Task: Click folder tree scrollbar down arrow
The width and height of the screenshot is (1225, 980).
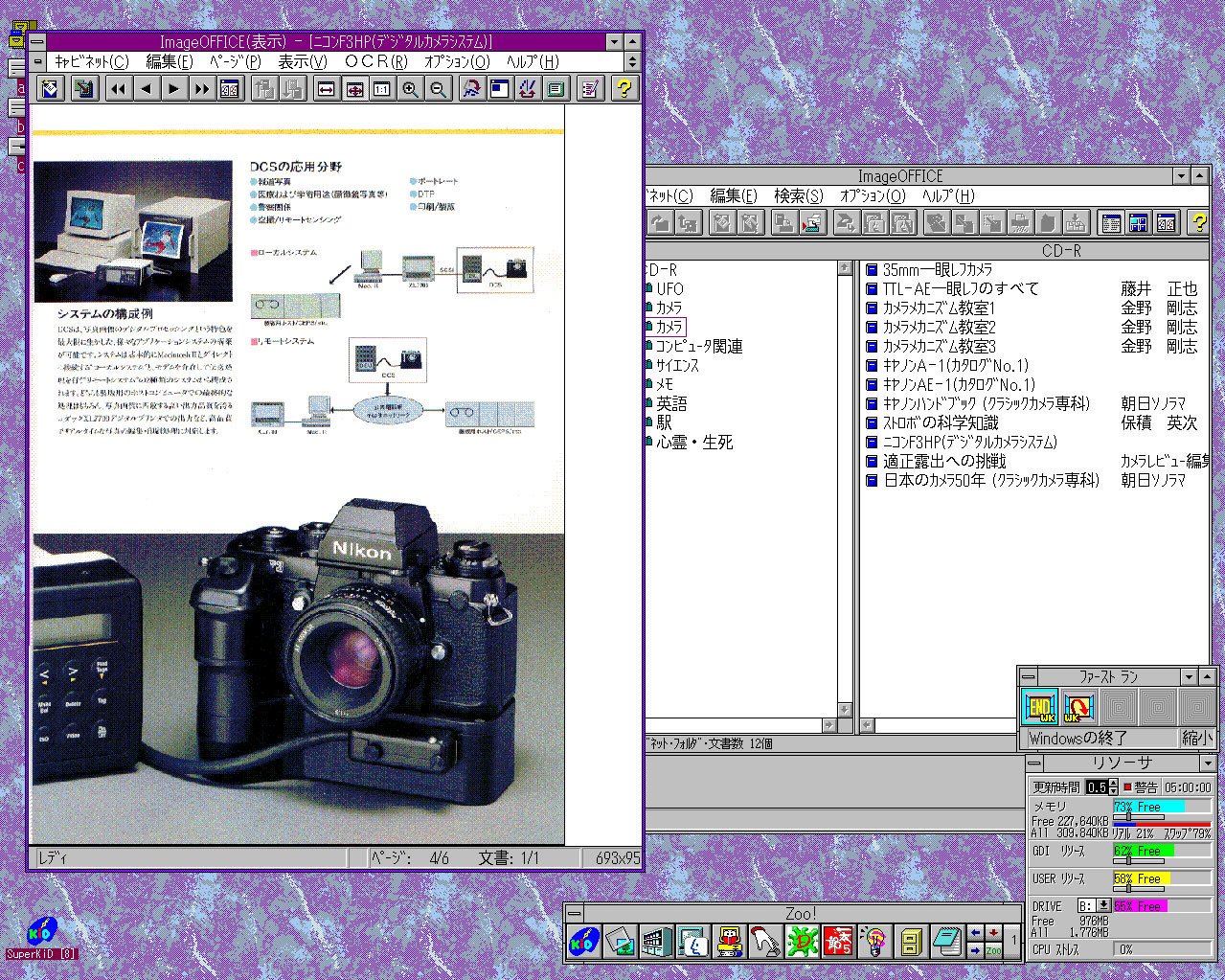Action: point(845,710)
